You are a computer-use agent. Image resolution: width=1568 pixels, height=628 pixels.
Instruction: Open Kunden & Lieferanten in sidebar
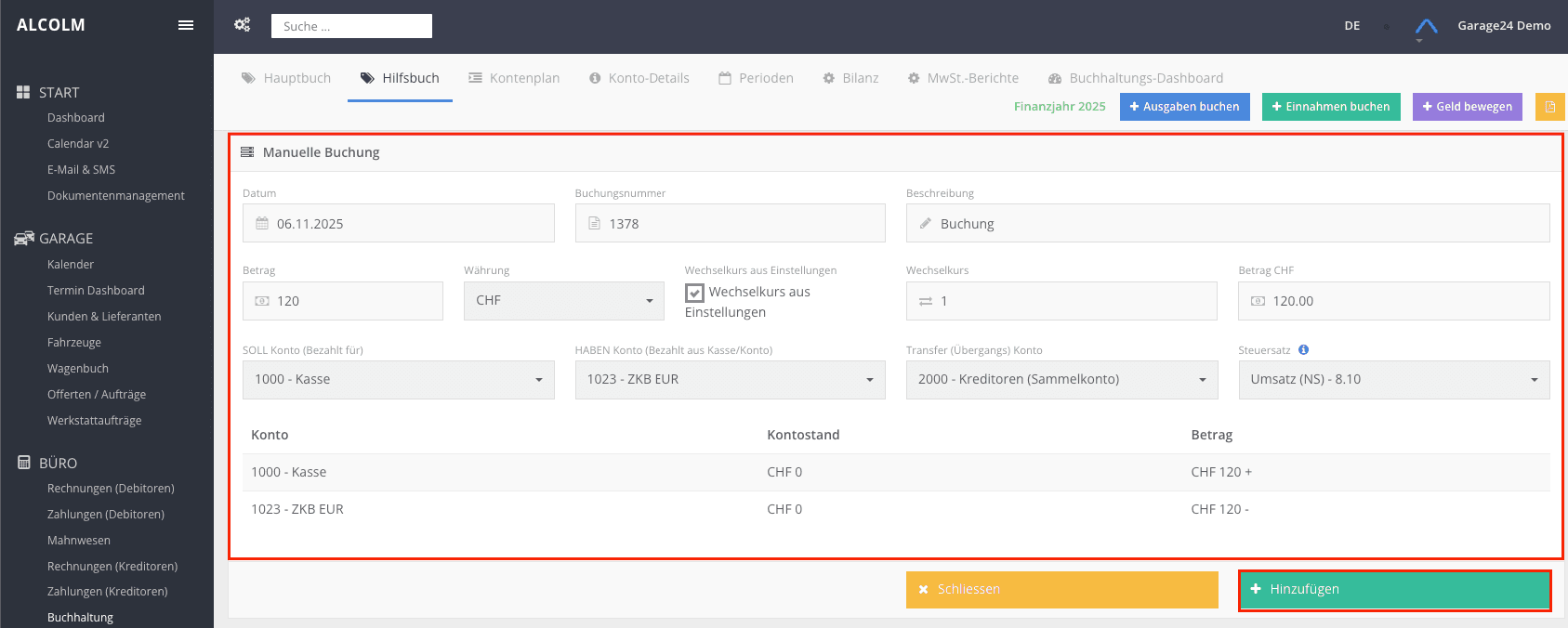[104, 317]
